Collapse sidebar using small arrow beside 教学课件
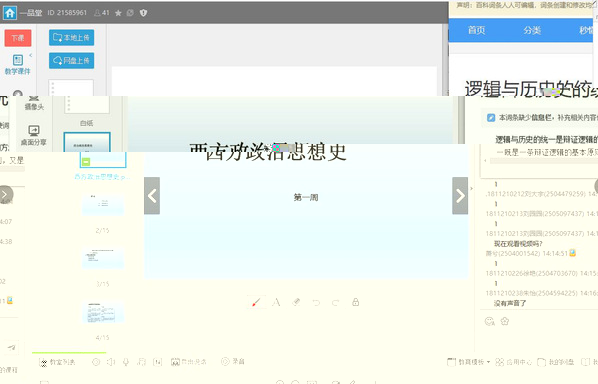Image resolution: width=598 pixels, height=384 pixels. tap(31, 56)
